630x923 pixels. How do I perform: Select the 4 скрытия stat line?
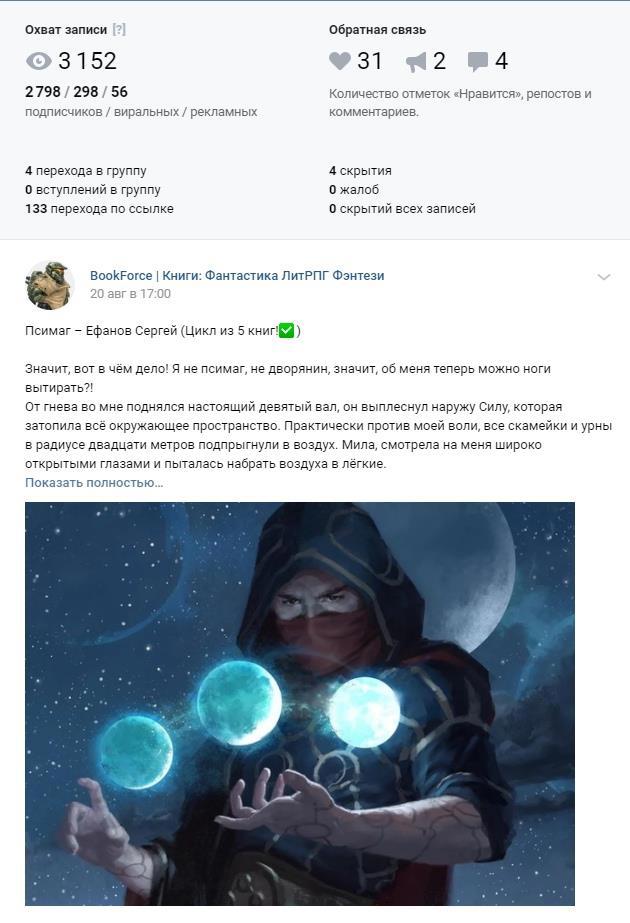360,171
